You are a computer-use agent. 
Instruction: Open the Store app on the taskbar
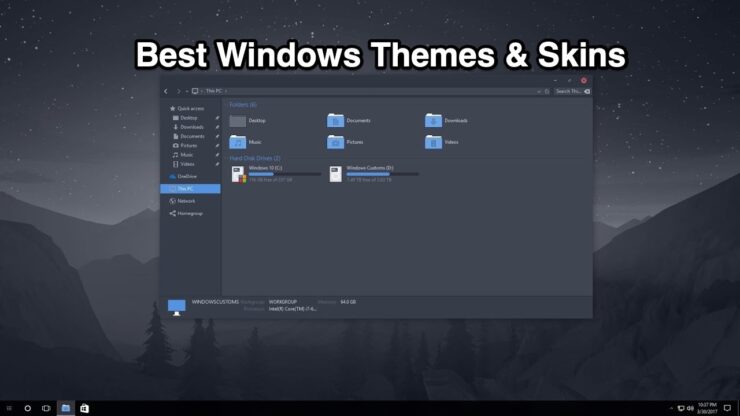pyautogui.click(x=84, y=408)
